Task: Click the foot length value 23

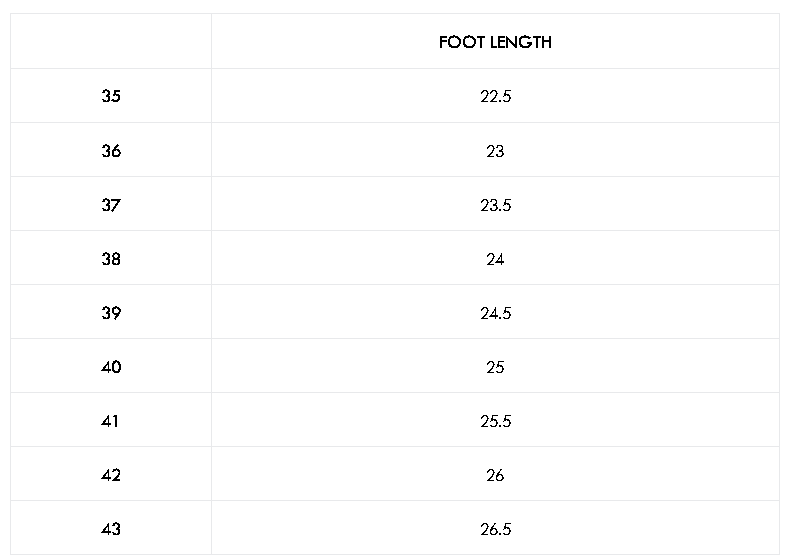Action: 495,150
